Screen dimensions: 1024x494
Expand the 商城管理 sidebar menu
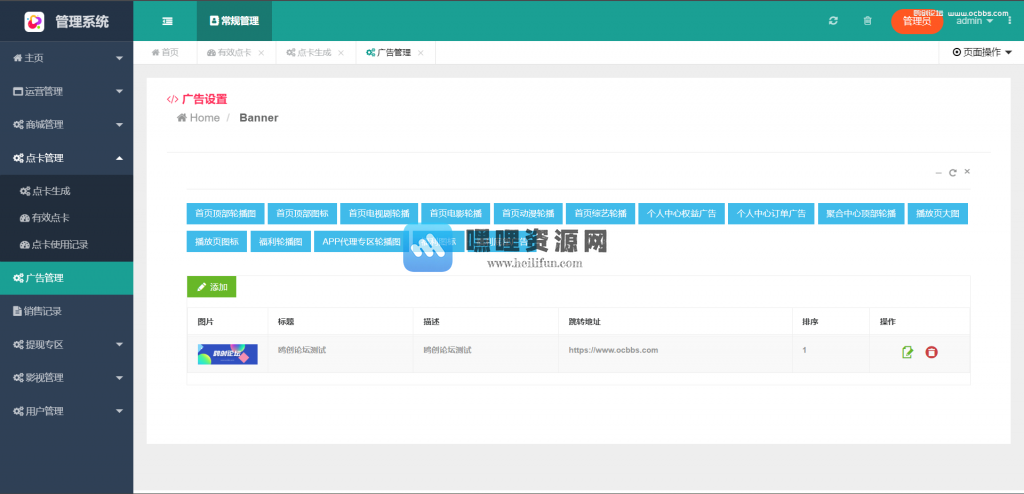pos(67,125)
